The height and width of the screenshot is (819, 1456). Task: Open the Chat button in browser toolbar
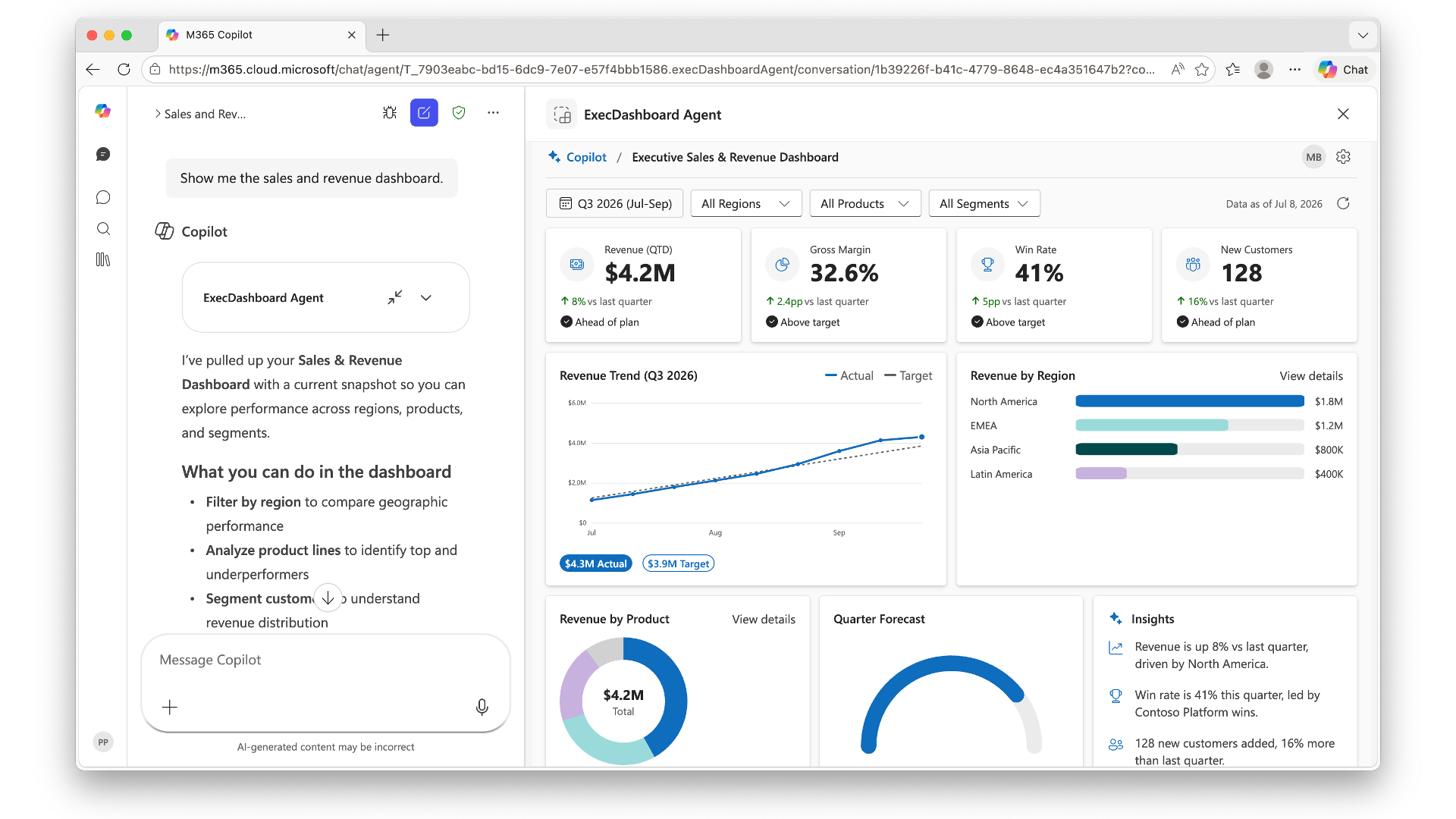1344,70
